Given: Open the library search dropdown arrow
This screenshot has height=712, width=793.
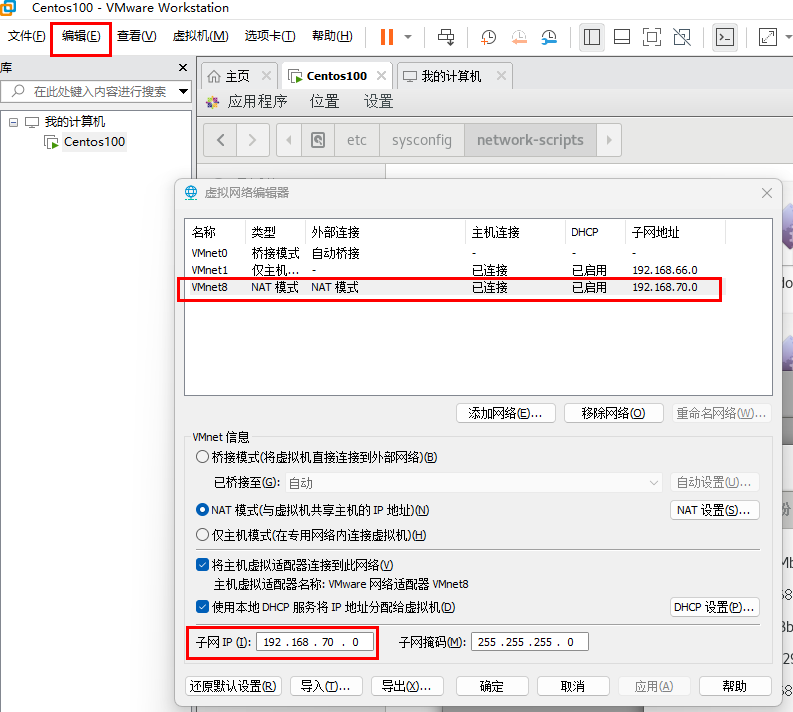Looking at the screenshot, I should (x=184, y=92).
